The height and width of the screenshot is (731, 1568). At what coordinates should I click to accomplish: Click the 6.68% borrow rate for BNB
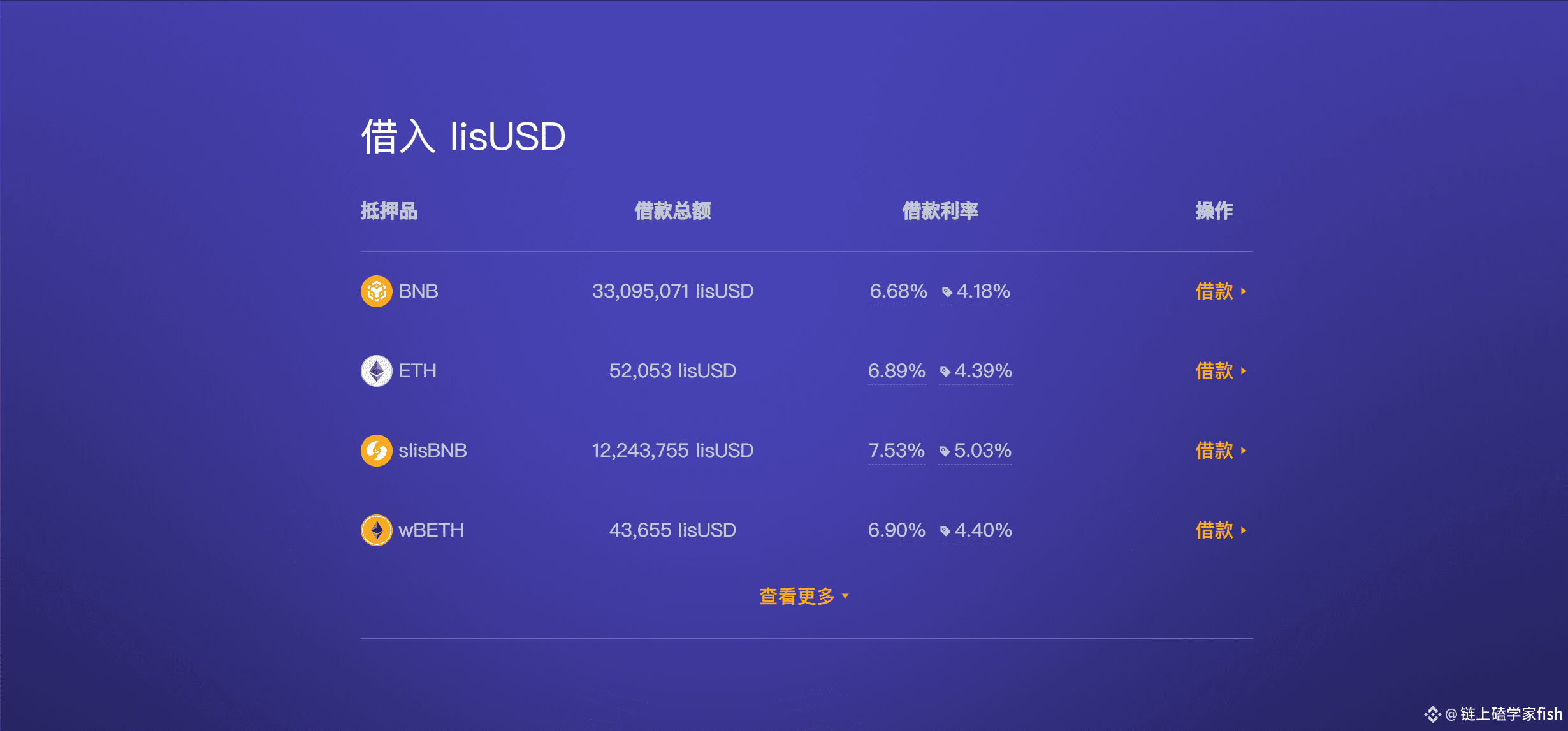click(x=898, y=291)
